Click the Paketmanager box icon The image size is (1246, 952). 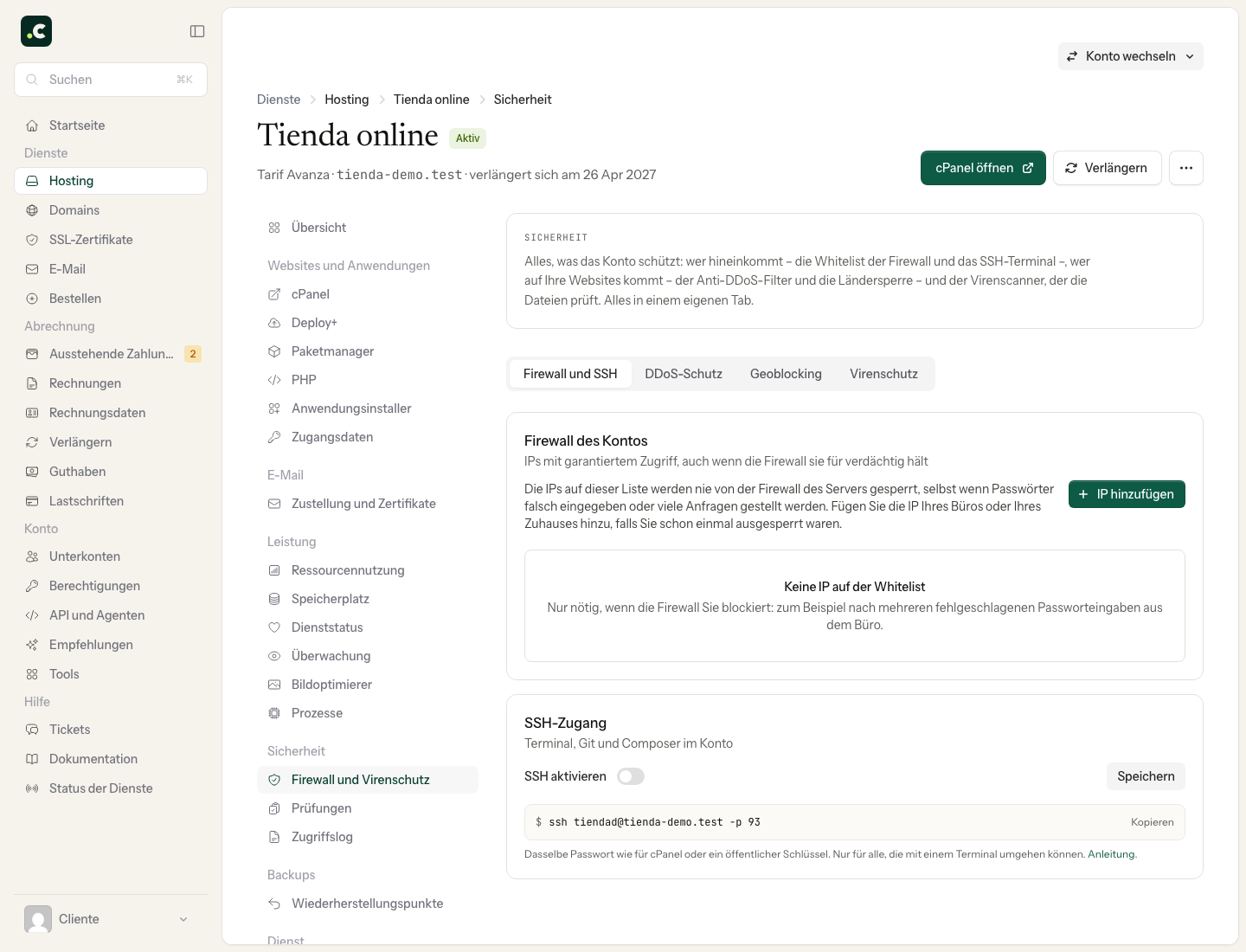tap(274, 351)
